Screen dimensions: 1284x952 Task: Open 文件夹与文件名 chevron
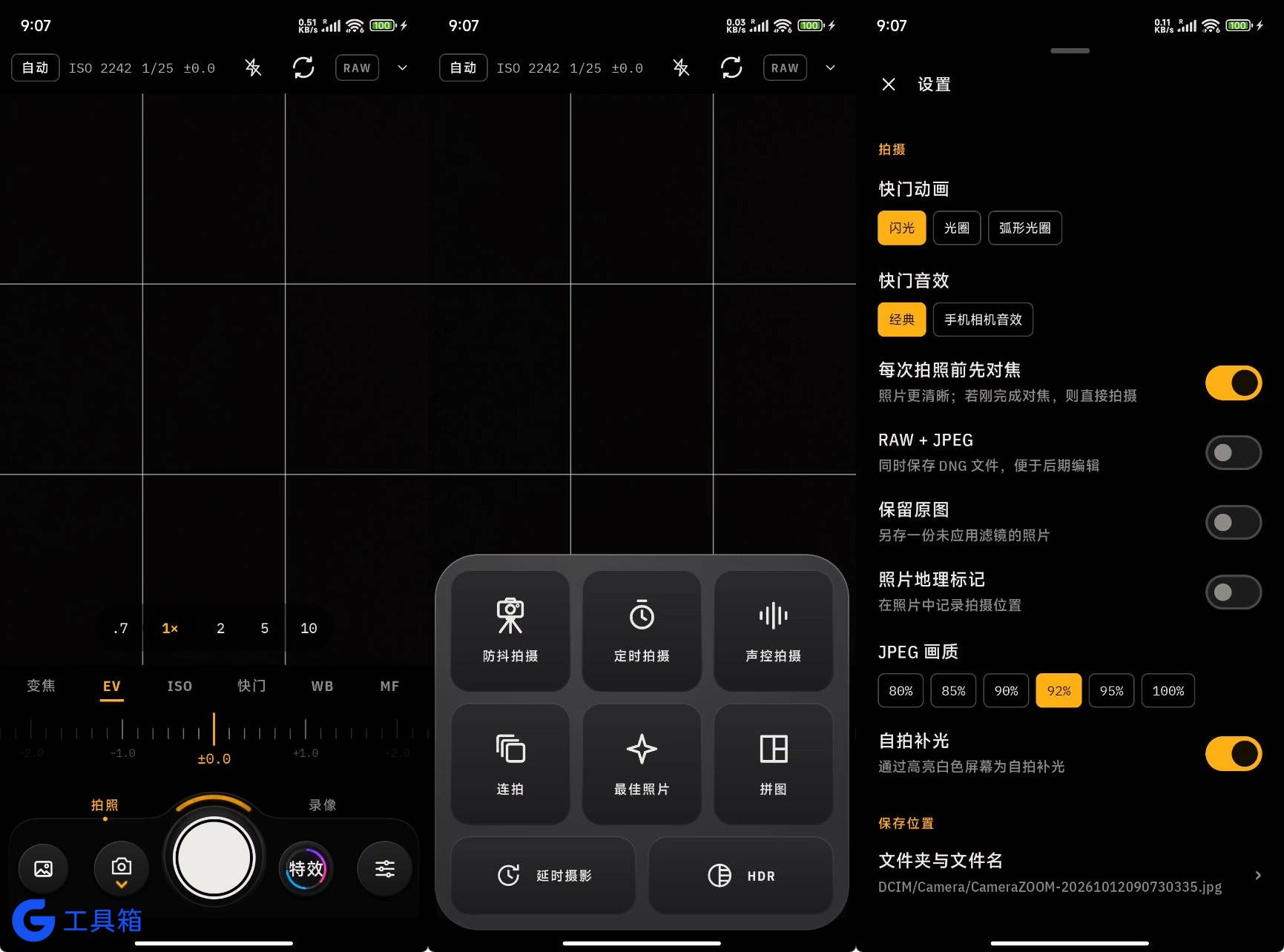(x=1258, y=875)
